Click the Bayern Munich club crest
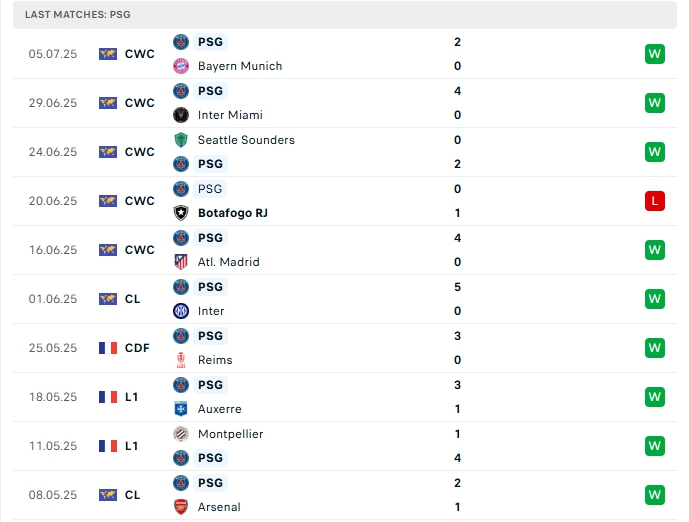This screenshot has height=522, width=689. pyautogui.click(x=181, y=66)
